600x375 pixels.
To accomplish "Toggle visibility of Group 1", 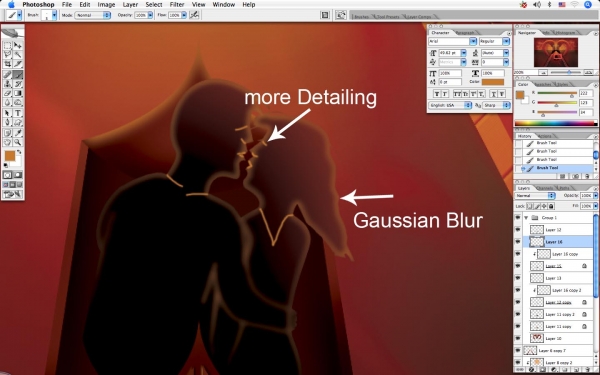I will pyautogui.click(x=518, y=217).
